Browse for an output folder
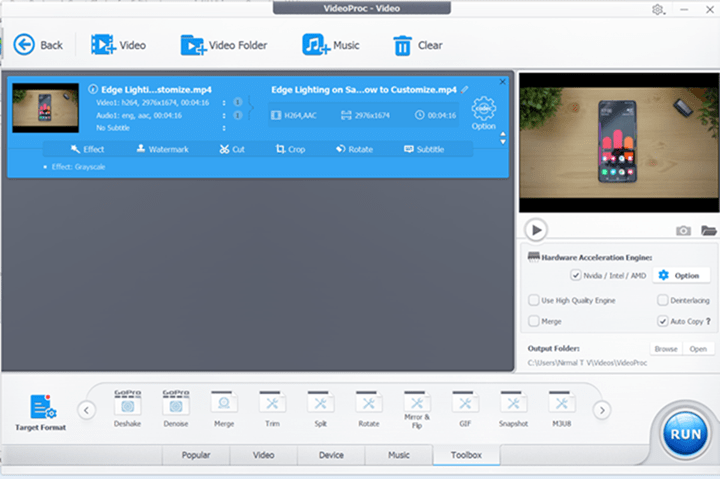The image size is (720, 479). 666,349
